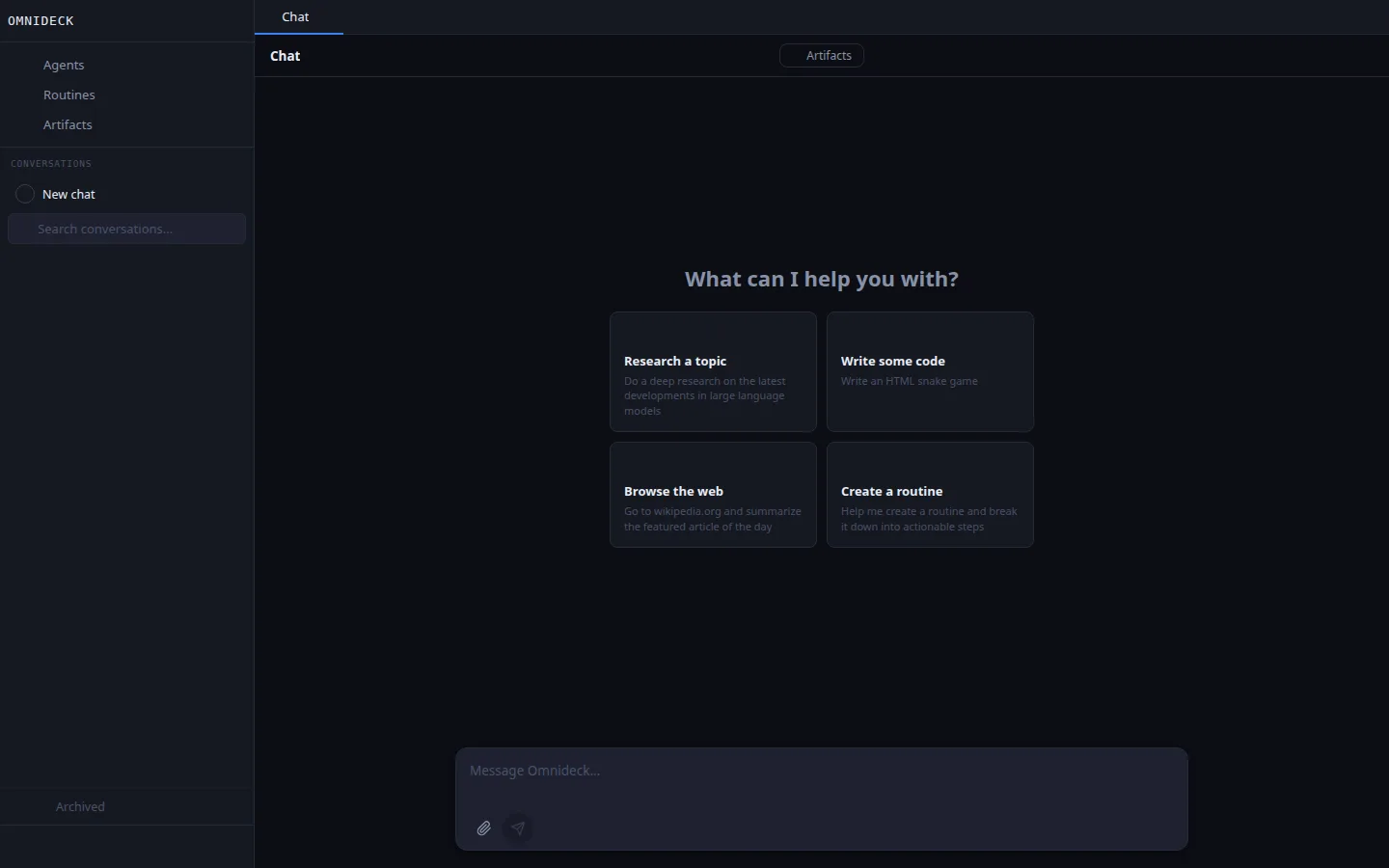Click the 'What can I help you with?' heading
Screen dimensions: 1389x868
pos(822,279)
